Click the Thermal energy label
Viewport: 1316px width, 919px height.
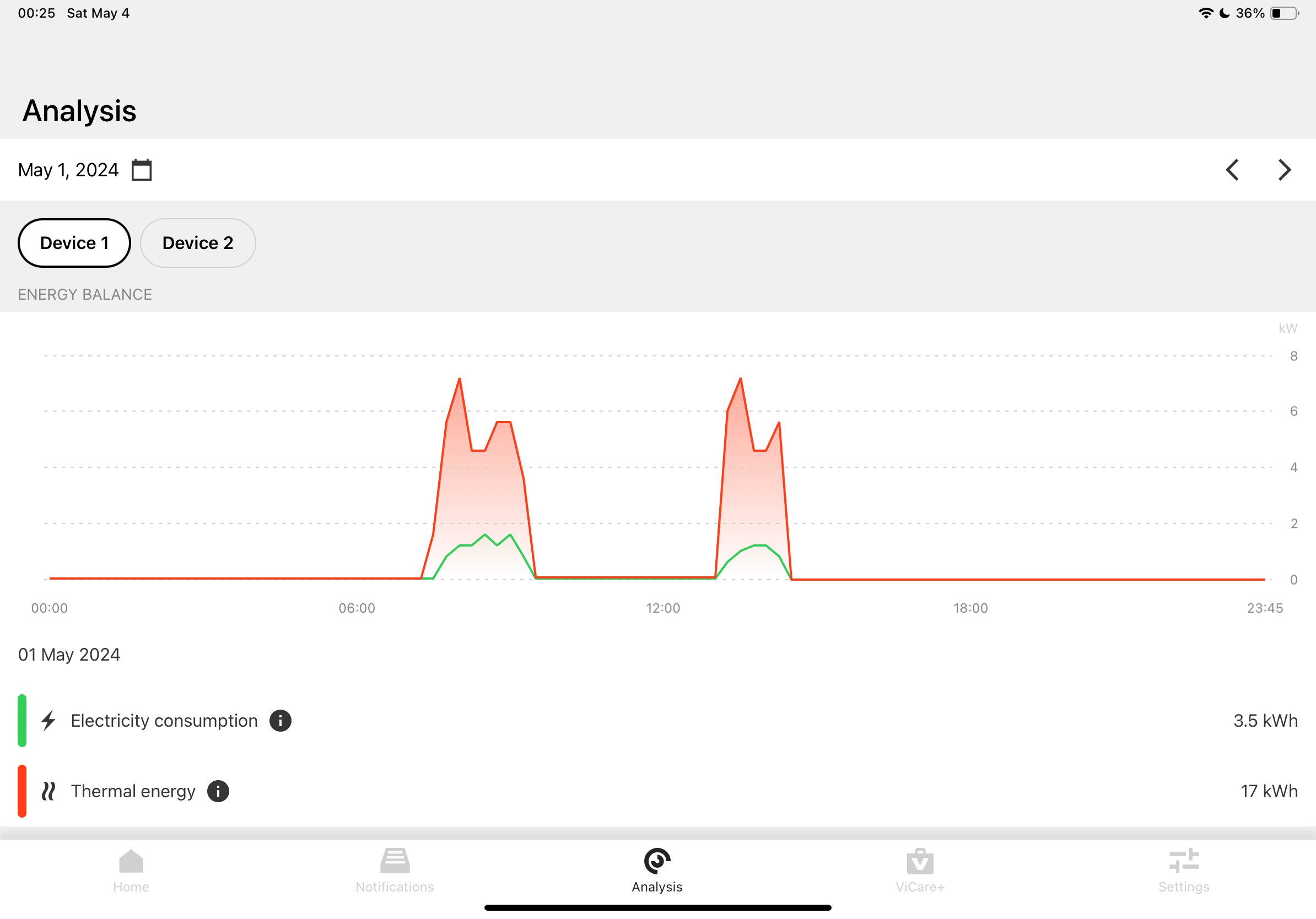pyautogui.click(x=133, y=791)
